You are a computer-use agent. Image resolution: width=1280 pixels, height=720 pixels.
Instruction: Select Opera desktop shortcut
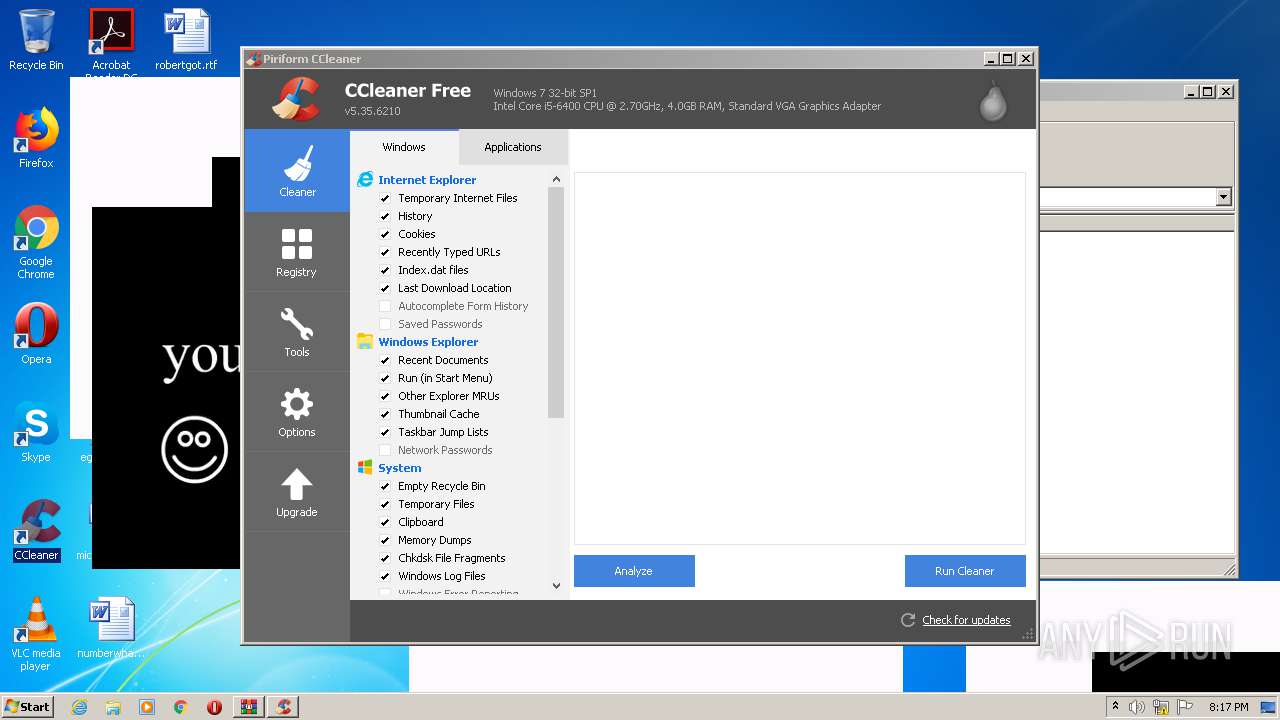pos(36,334)
